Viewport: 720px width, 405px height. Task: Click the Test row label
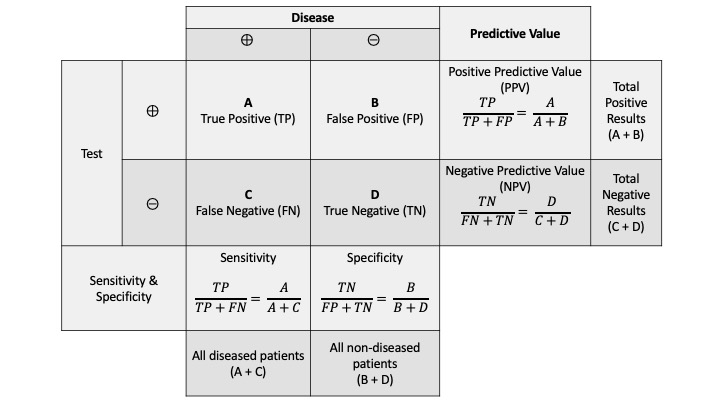[92, 153]
